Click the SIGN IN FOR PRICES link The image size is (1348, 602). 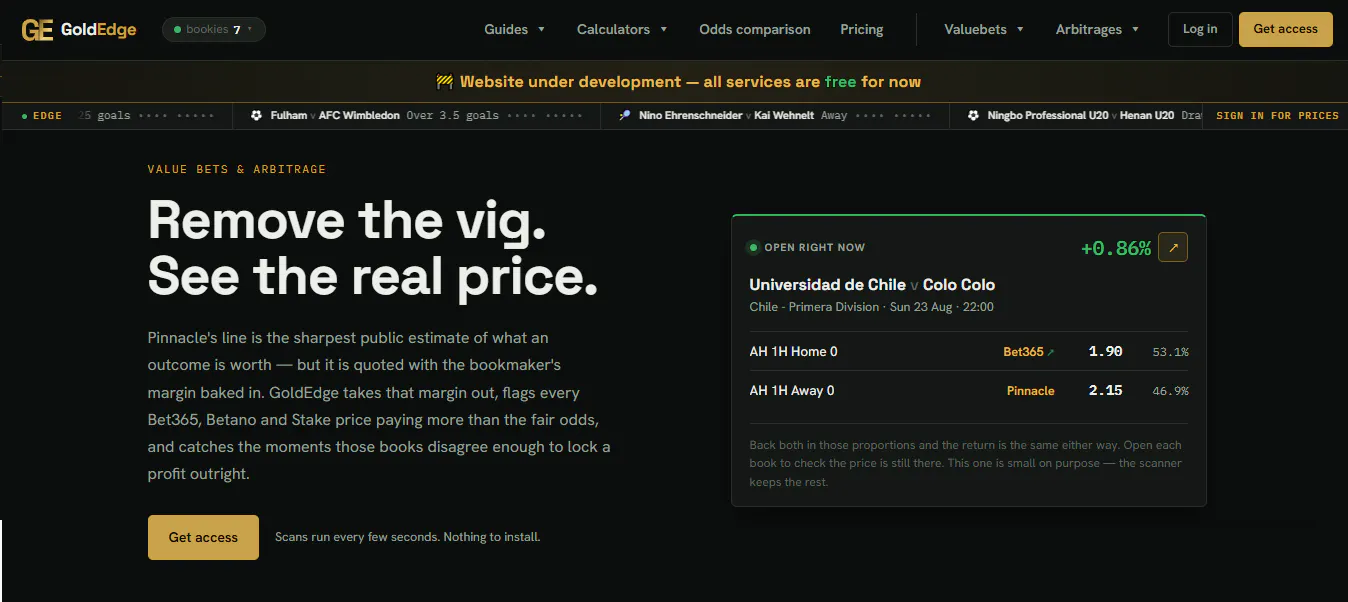1277,116
